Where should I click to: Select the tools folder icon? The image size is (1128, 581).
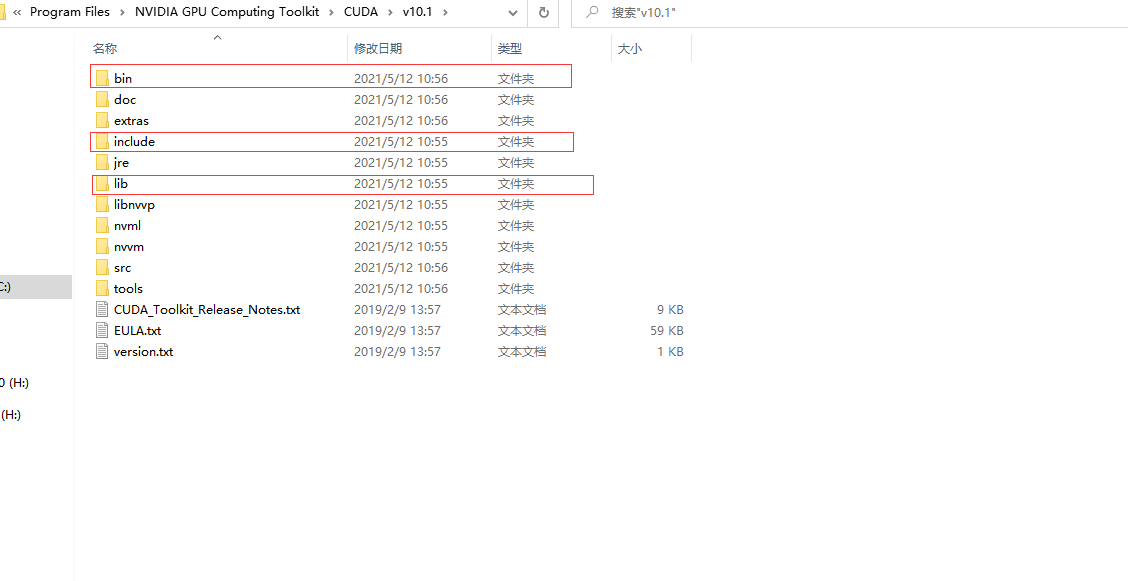(x=102, y=288)
